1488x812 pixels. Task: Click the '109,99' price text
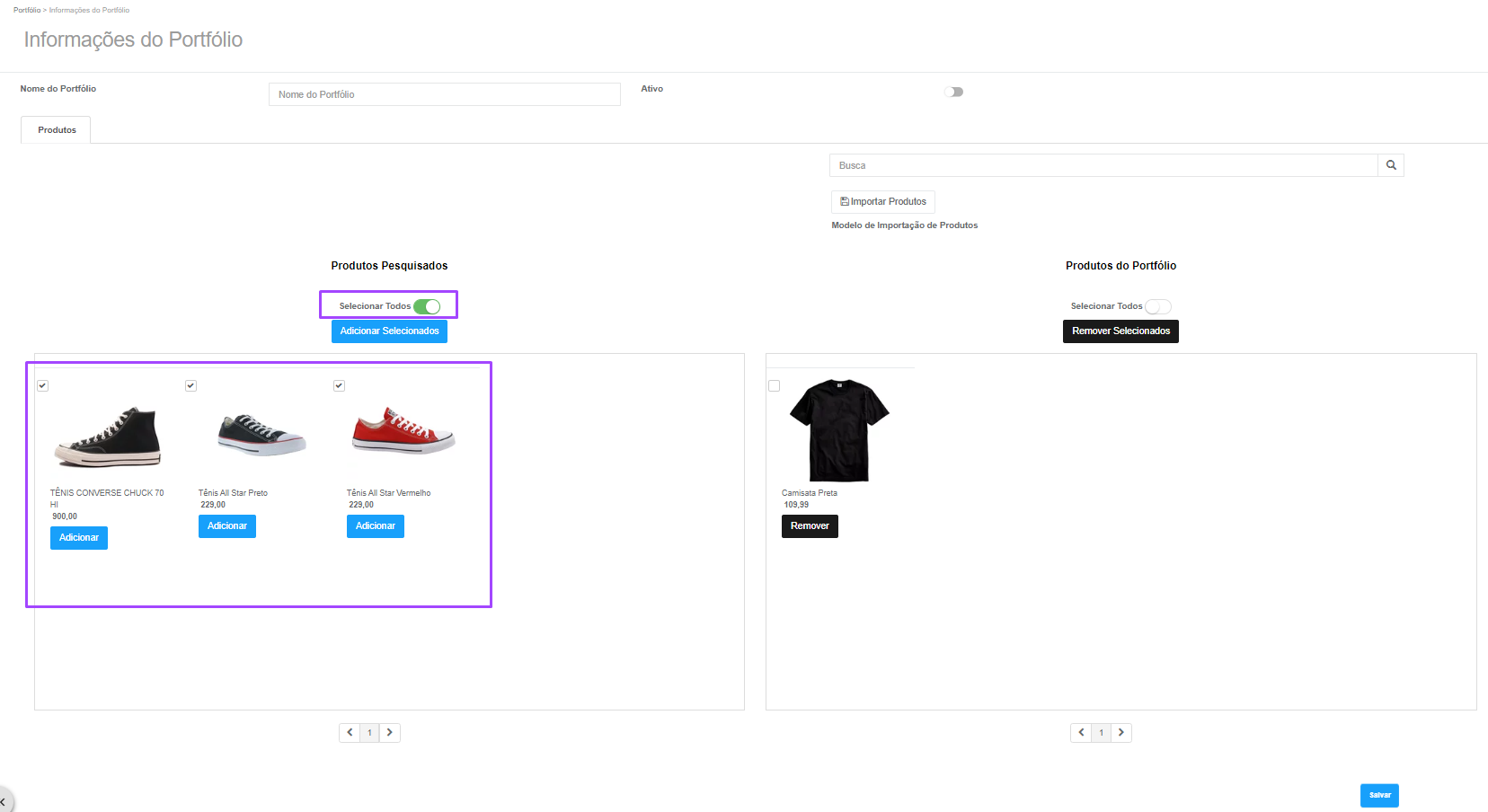pyautogui.click(x=796, y=505)
